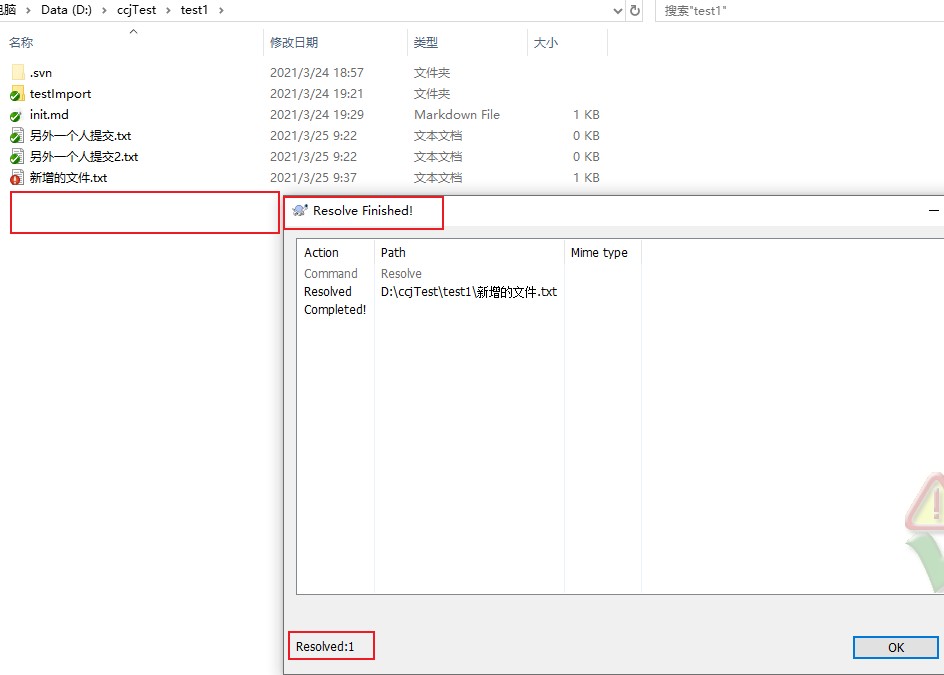Open the testImport folder icon
This screenshot has width=944, height=675.
pos(17,94)
